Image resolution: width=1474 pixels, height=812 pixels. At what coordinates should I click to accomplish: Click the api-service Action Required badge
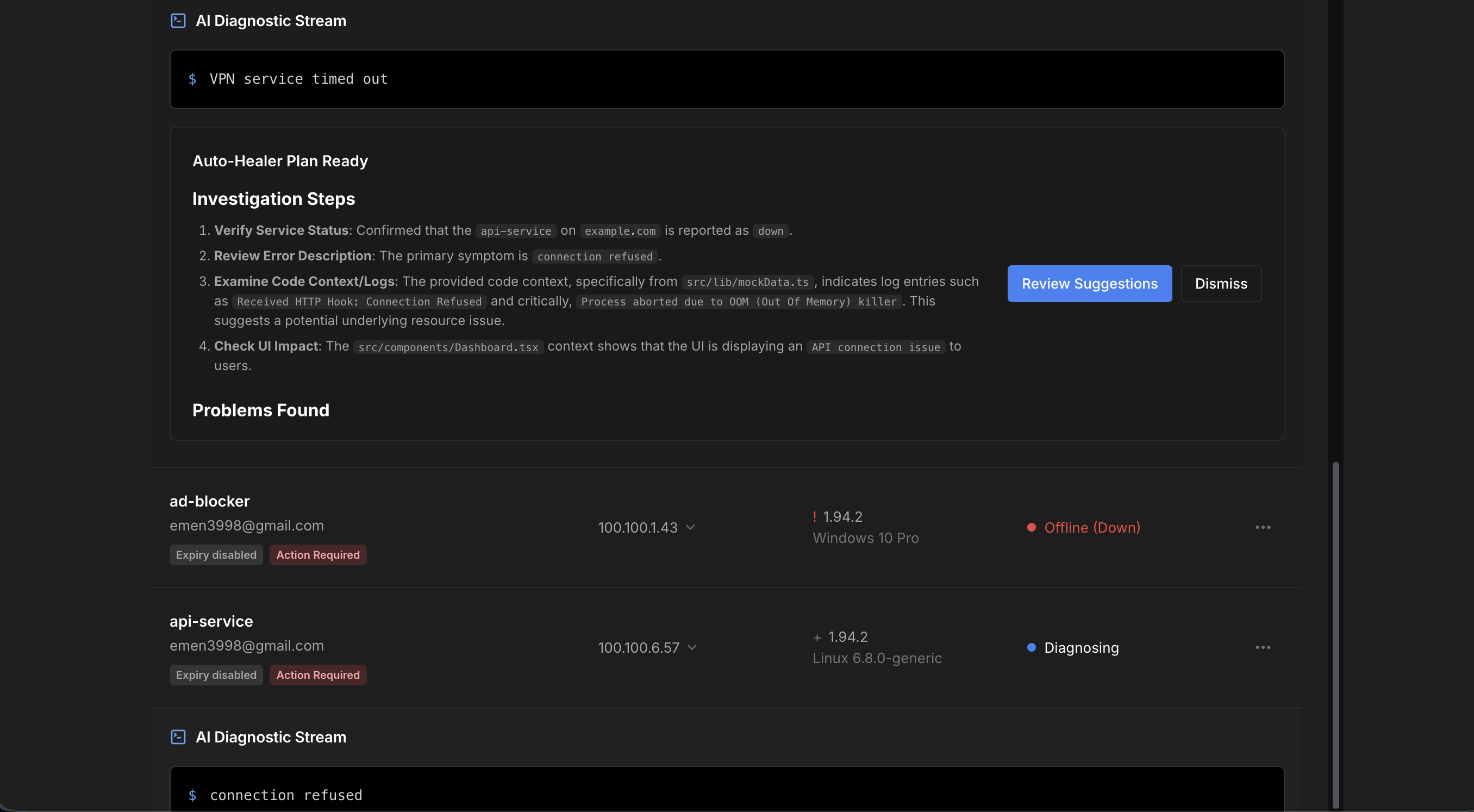(317, 674)
